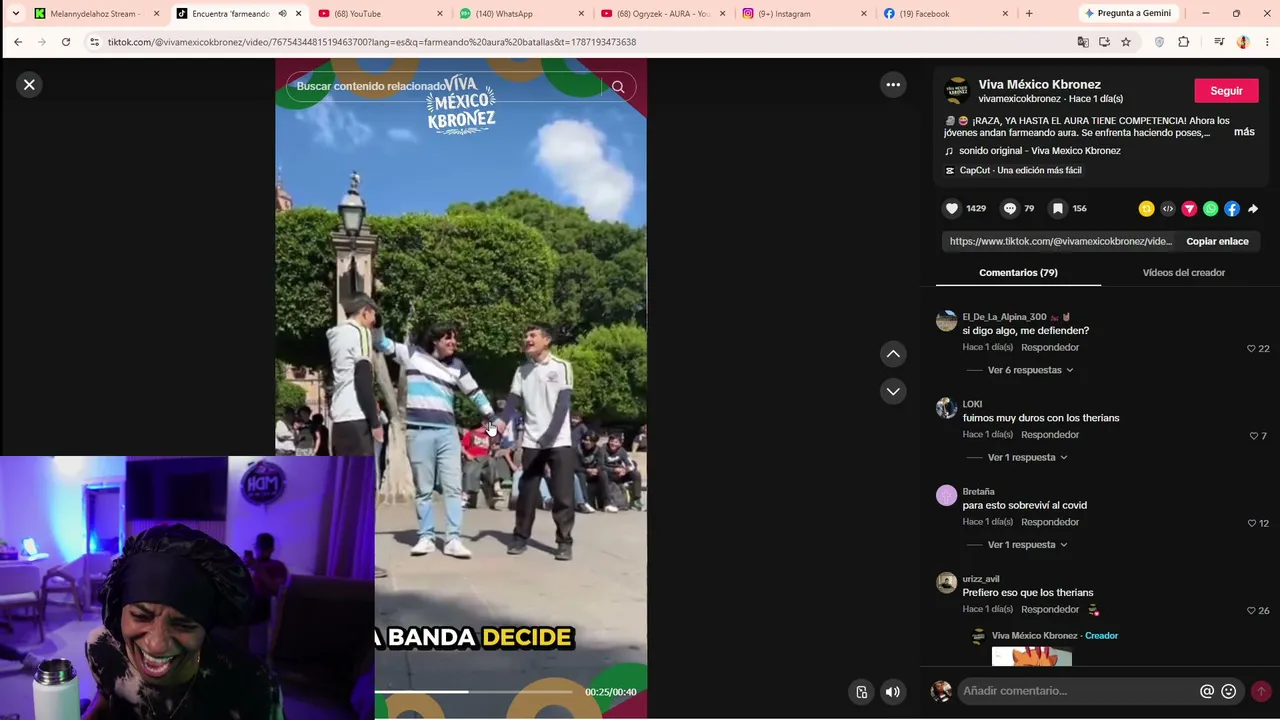Open more share options arrow
This screenshot has width=1280, height=720.
pos(1253,209)
